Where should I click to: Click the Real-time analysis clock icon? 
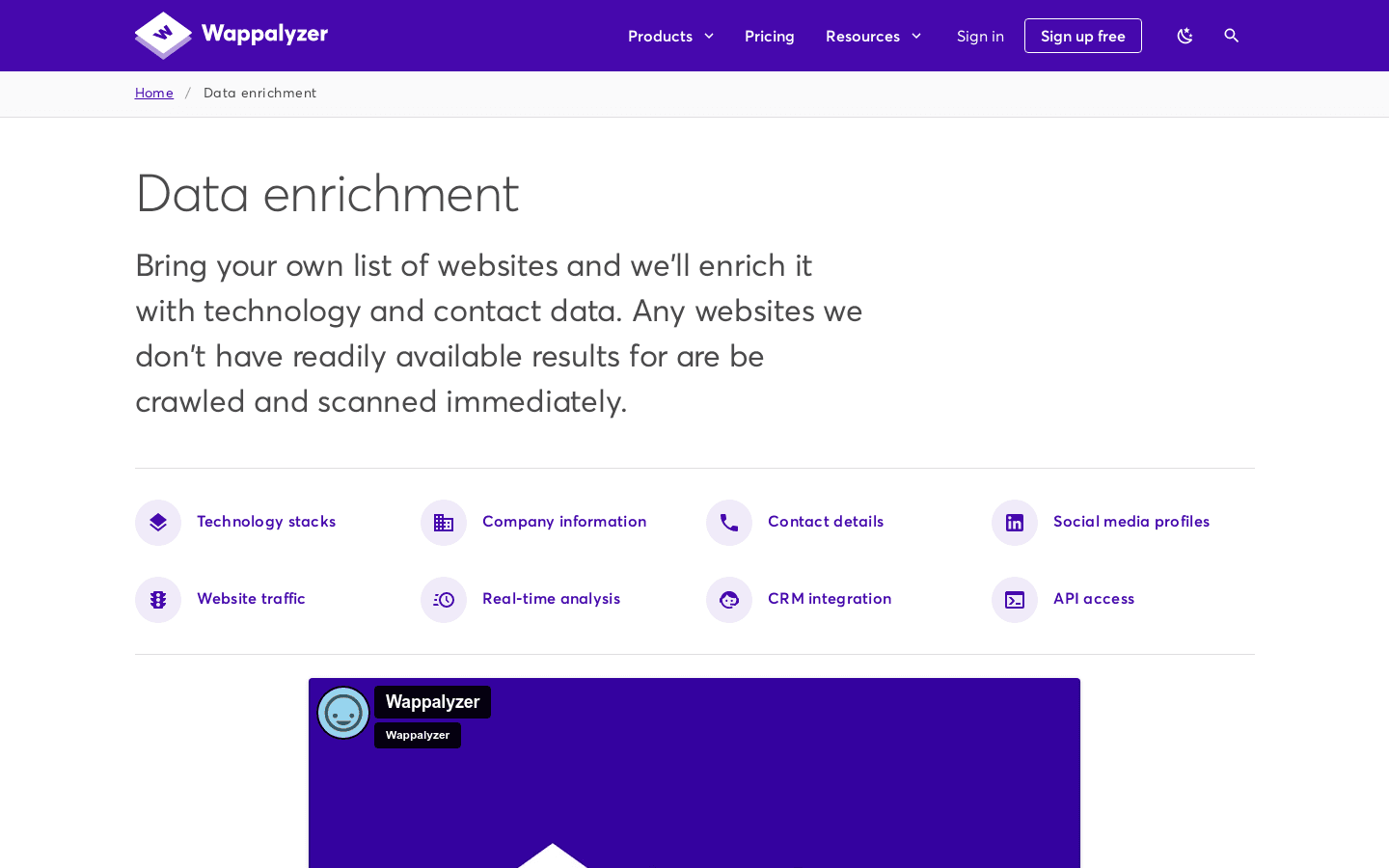pos(443,599)
